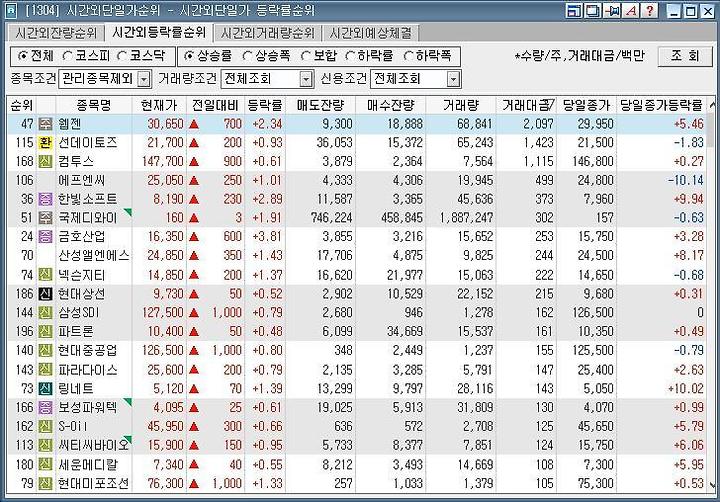Click the green 신 badge beside 컴투스
Viewport: 720px width, 502px height.
click(x=45, y=162)
